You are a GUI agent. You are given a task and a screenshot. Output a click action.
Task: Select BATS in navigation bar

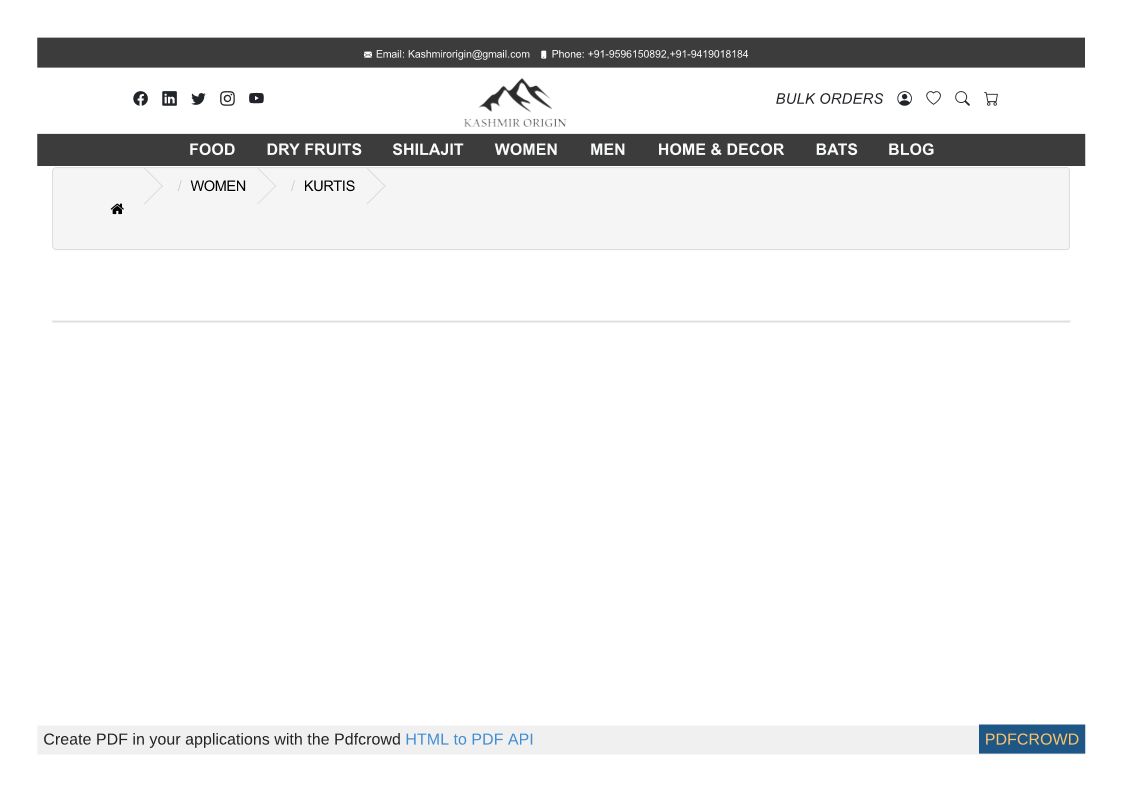836,149
